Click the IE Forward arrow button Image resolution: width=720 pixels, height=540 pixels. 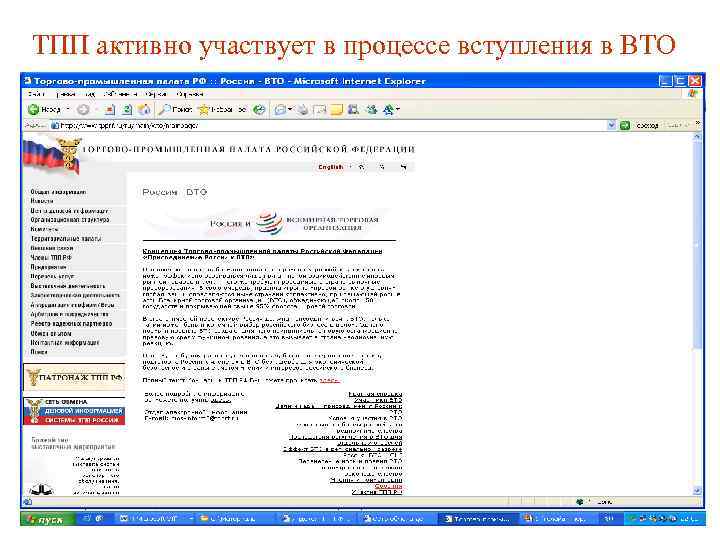83,109
